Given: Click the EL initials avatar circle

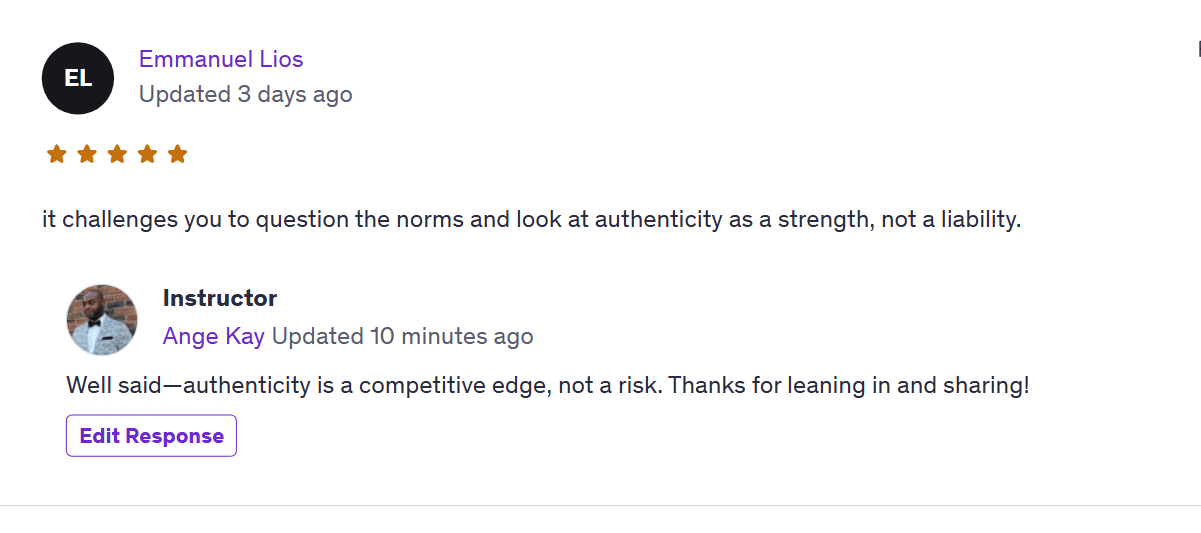Looking at the screenshot, I should [x=78, y=78].
